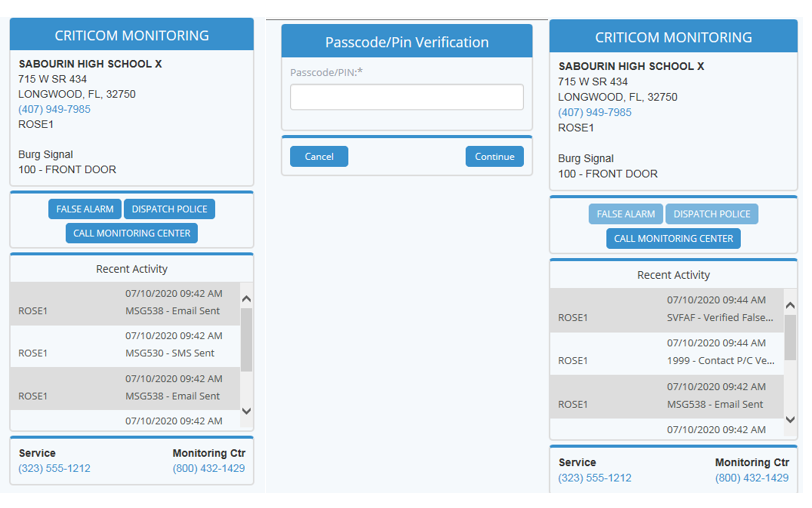The width and height of the screenshot is (812, 508).
Task: Click DISPATCH POLICE button in left panel
Action: point(169,209)
